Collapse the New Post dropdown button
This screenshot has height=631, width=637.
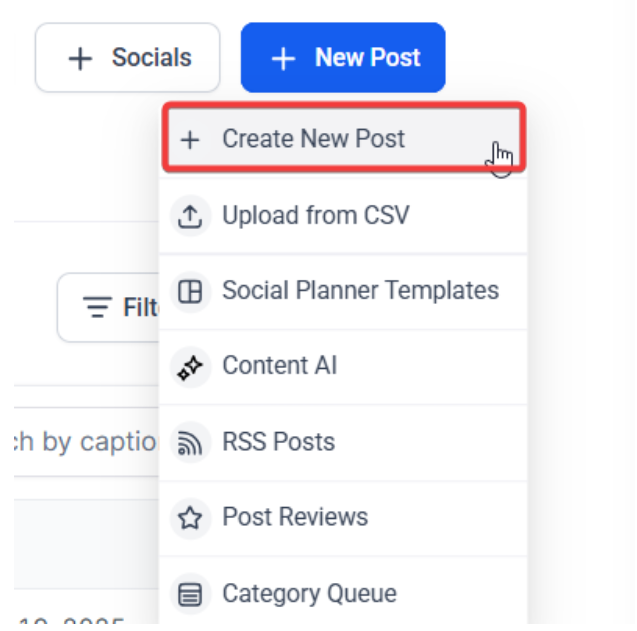click(x=343, y=59)
